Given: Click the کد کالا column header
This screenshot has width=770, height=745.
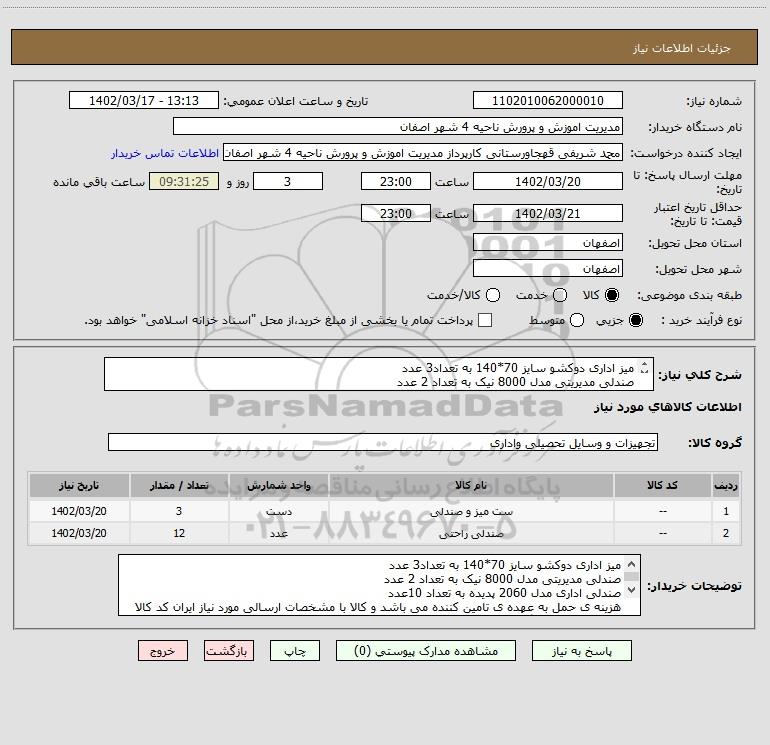Looking at the screenshot, I should pos(662,486).
